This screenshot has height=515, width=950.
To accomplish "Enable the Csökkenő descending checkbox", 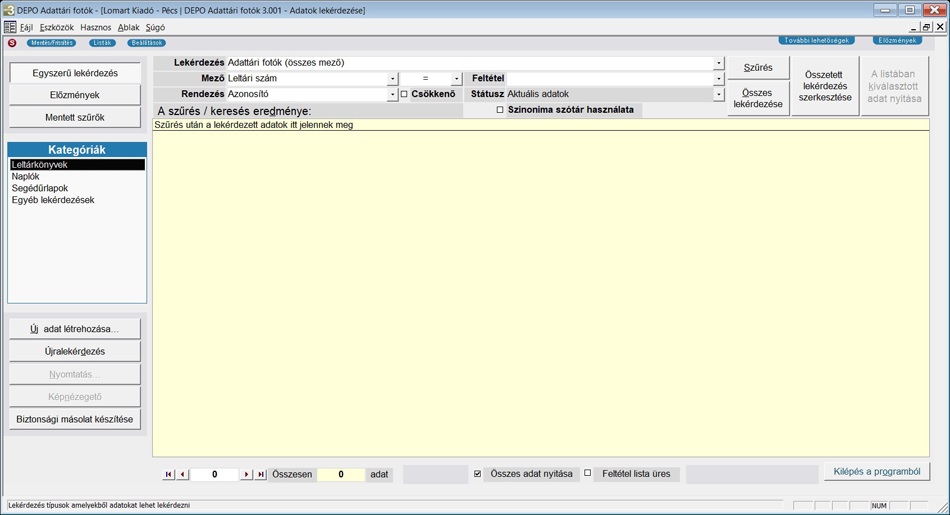I will tap(404, 94).
